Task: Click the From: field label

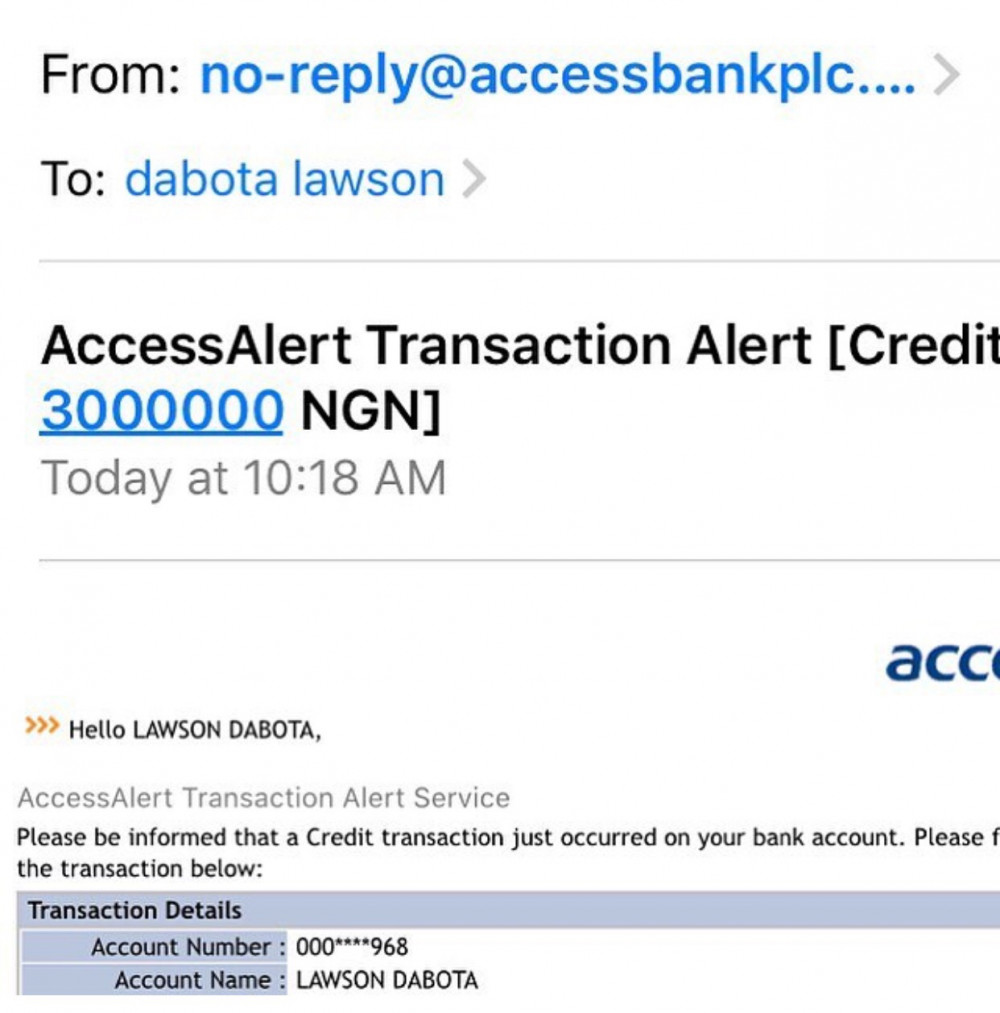Action: point(110,76)
